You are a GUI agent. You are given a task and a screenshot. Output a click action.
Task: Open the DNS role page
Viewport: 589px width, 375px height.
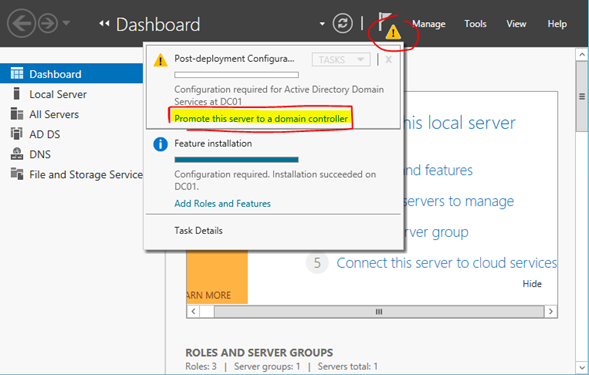[40, 154]
